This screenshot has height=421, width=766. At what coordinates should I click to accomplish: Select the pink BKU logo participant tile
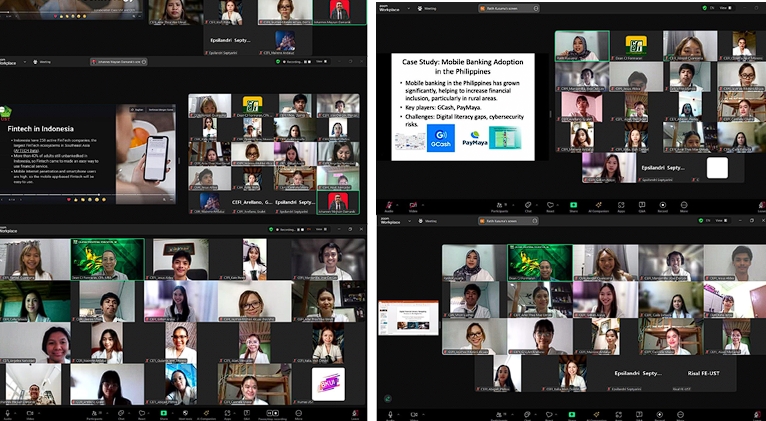tap(328, 384)
